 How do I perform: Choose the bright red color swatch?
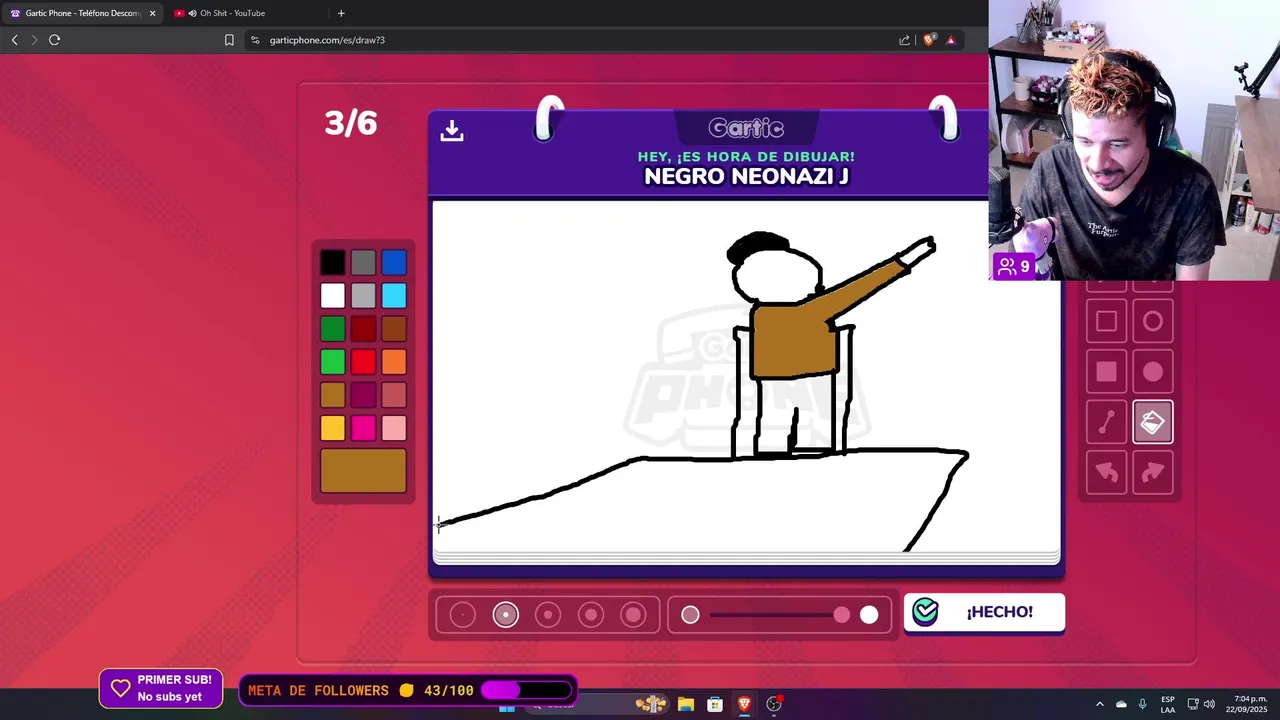[x=363, y=362]
